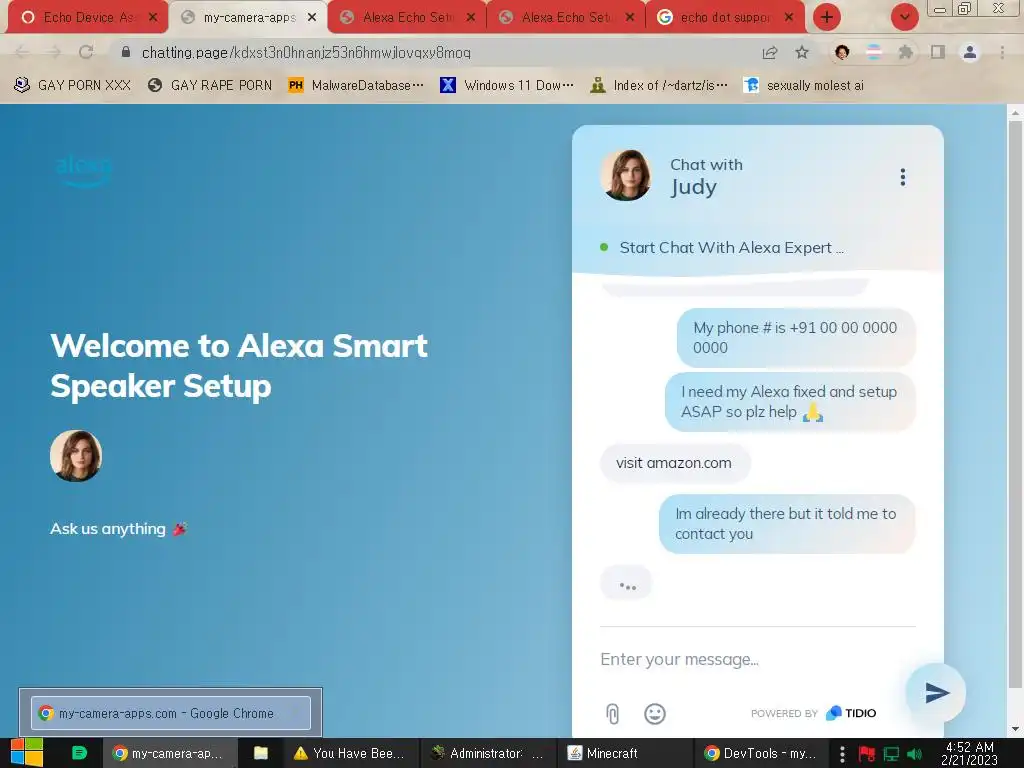The width and height of the screenshot is (1024, 768).
Task: Click the 'visit amazon.com' message
Action: 675,463
